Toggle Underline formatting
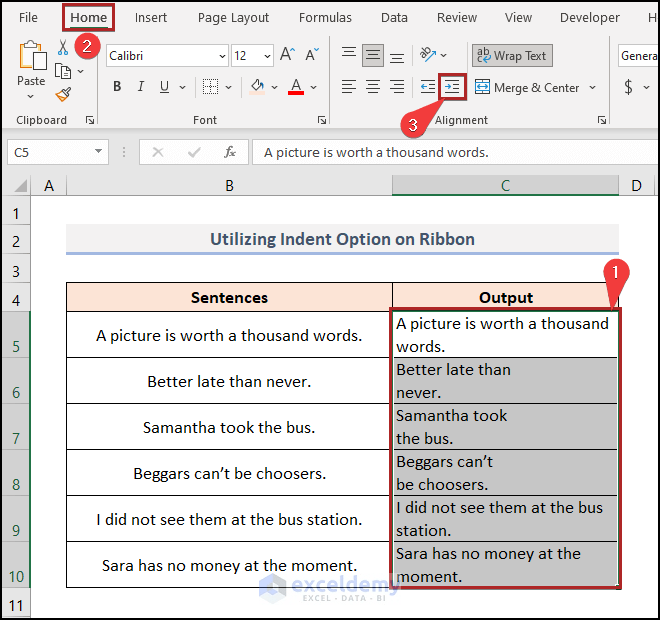Viewport: 660px width, 620px height. (x=164, y=87)
